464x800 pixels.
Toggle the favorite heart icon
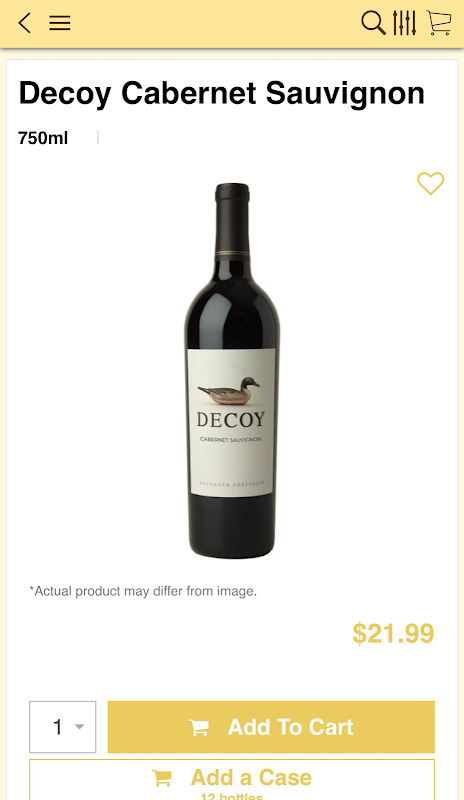(x=431, y=183)
